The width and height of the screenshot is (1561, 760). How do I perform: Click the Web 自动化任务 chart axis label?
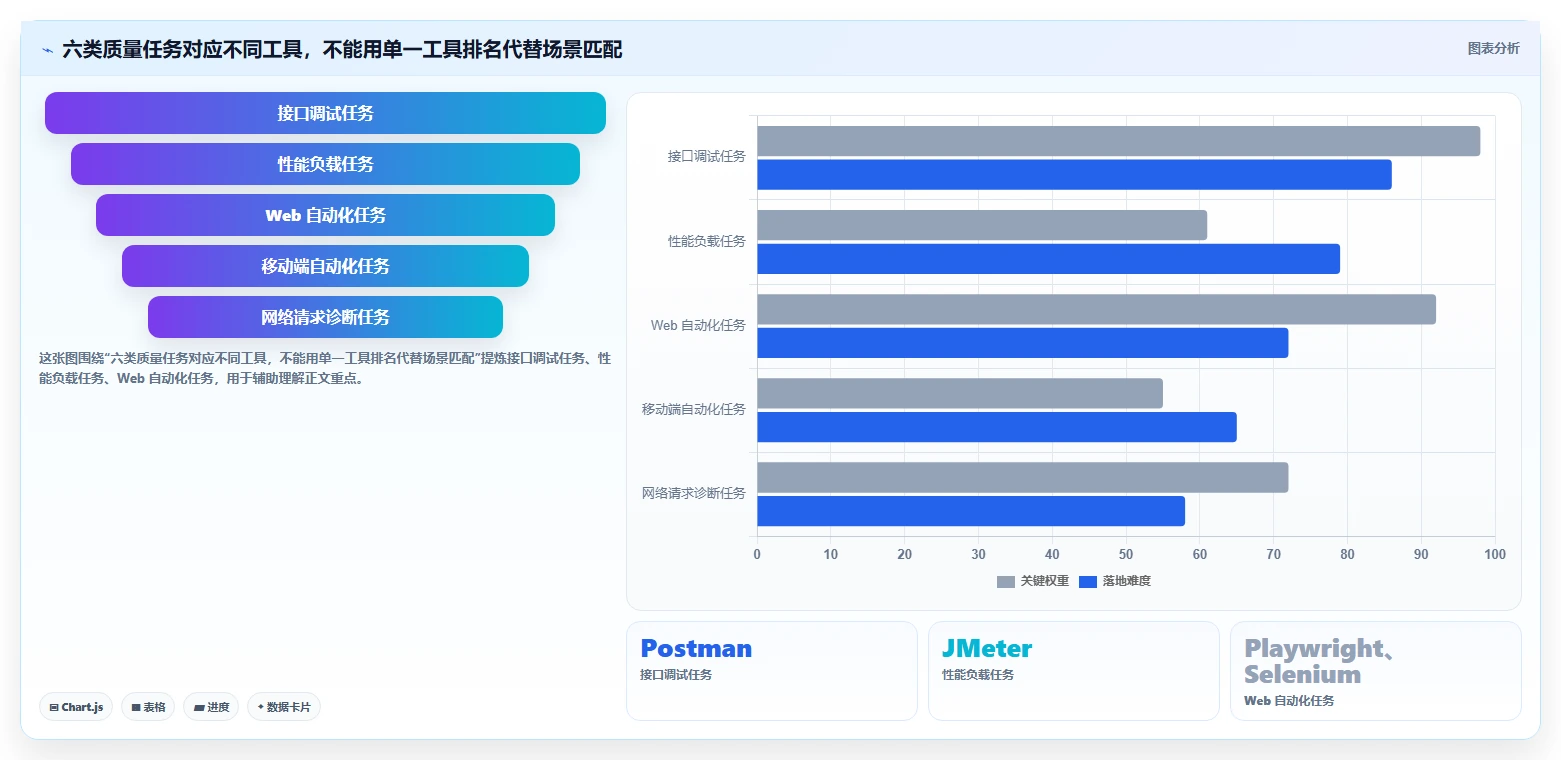(x=698, y=325)
